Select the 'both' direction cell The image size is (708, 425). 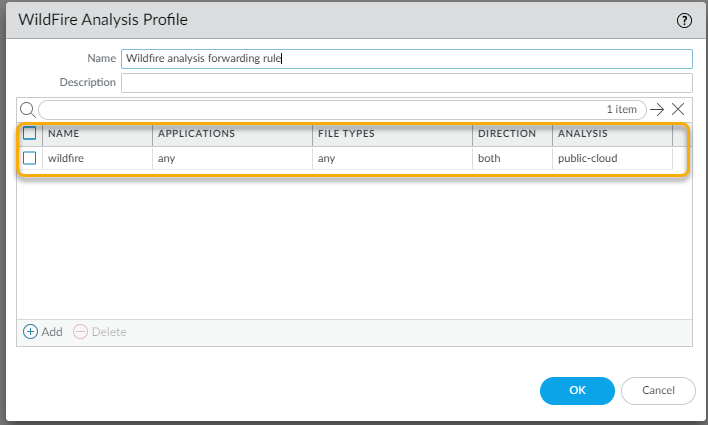[511, 158]
